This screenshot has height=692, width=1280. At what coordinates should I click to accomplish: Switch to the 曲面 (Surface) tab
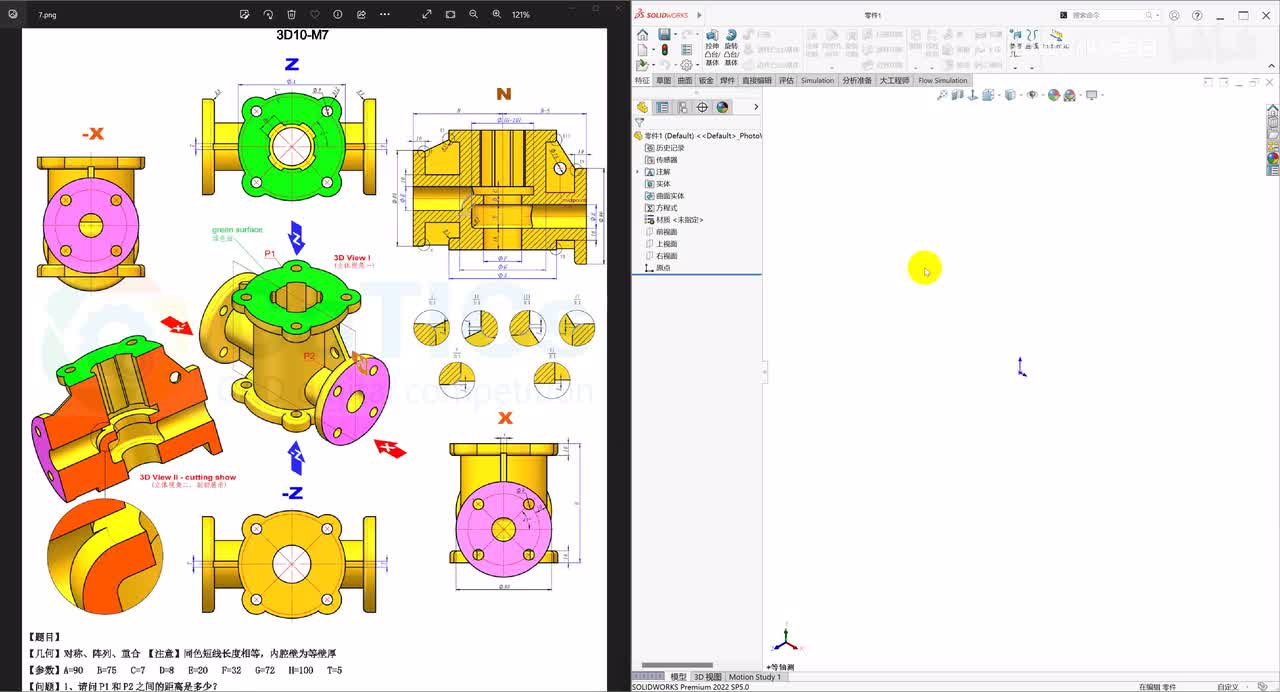pyautogui.click(x=684, y=80)
